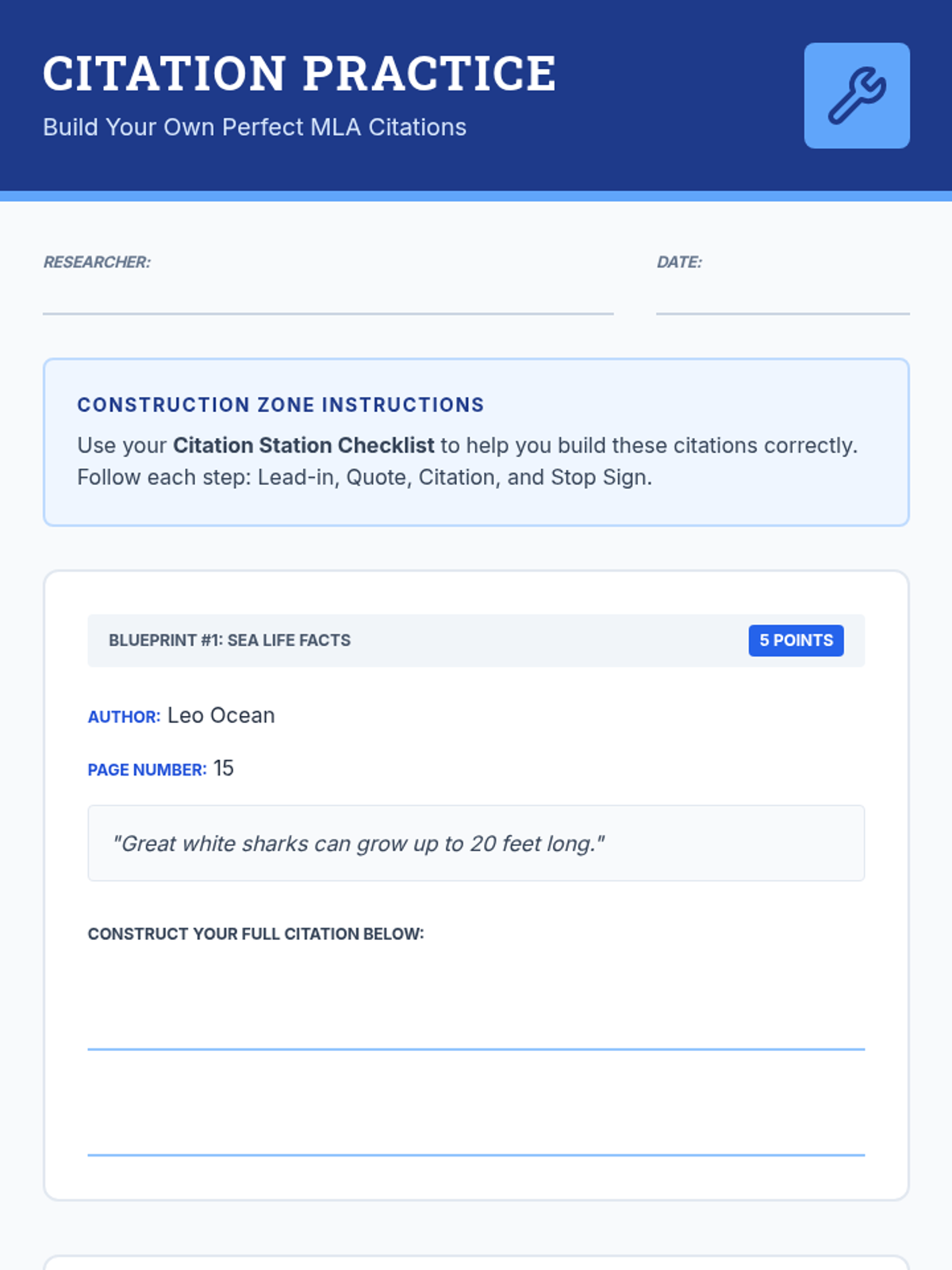952x1270 pixels.
Task: Click the author name Leo Ocean
Action: click(221, 715)
